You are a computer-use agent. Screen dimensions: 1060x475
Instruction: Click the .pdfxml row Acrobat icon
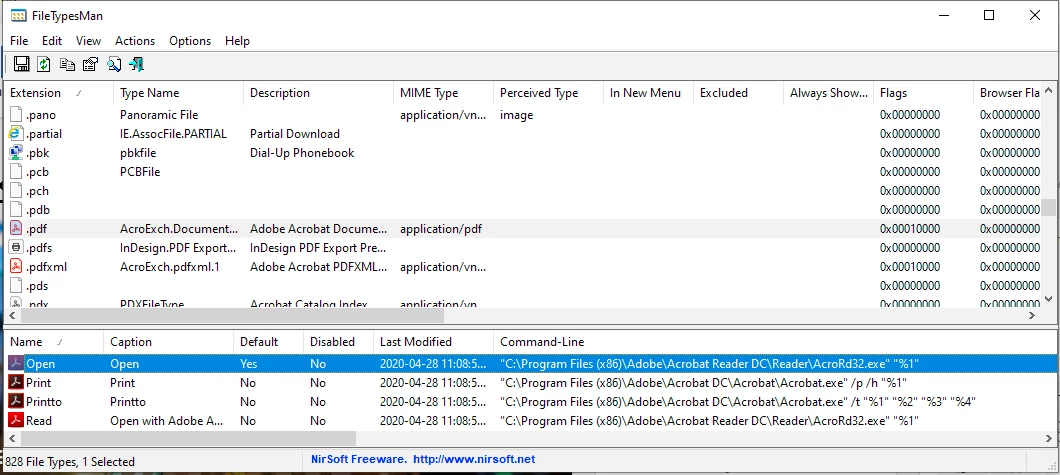point(16,266)
